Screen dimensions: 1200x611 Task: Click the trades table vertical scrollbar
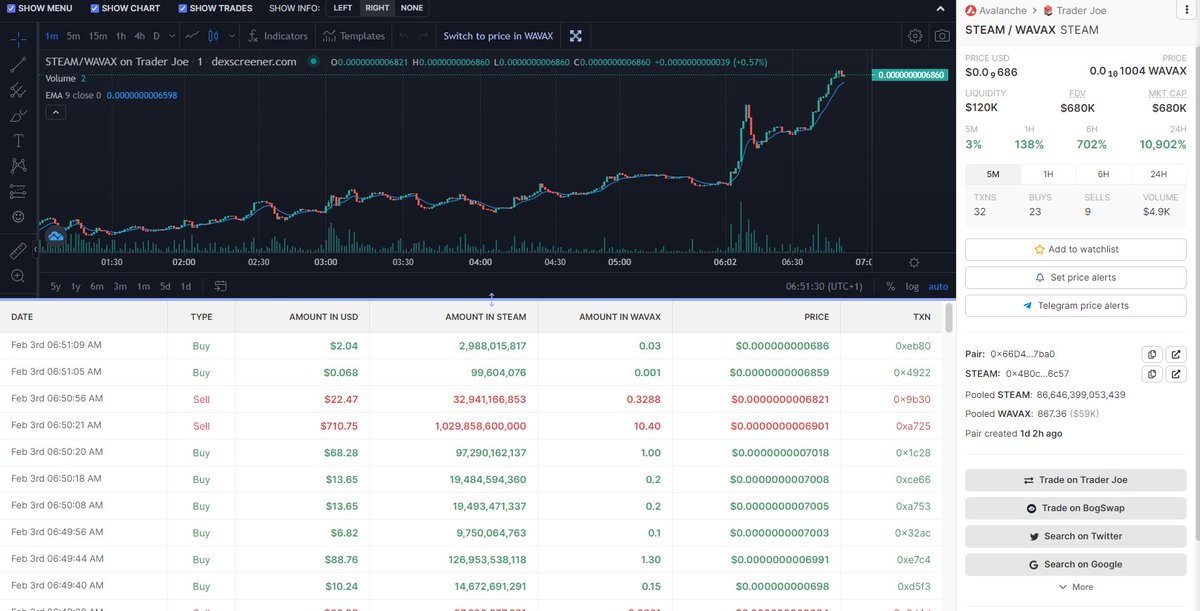949,318
